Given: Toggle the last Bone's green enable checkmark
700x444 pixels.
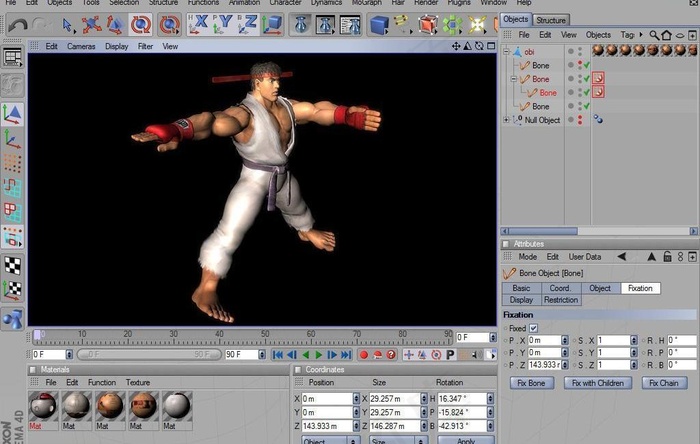Looking at the screenshot, I should [587, 106].
